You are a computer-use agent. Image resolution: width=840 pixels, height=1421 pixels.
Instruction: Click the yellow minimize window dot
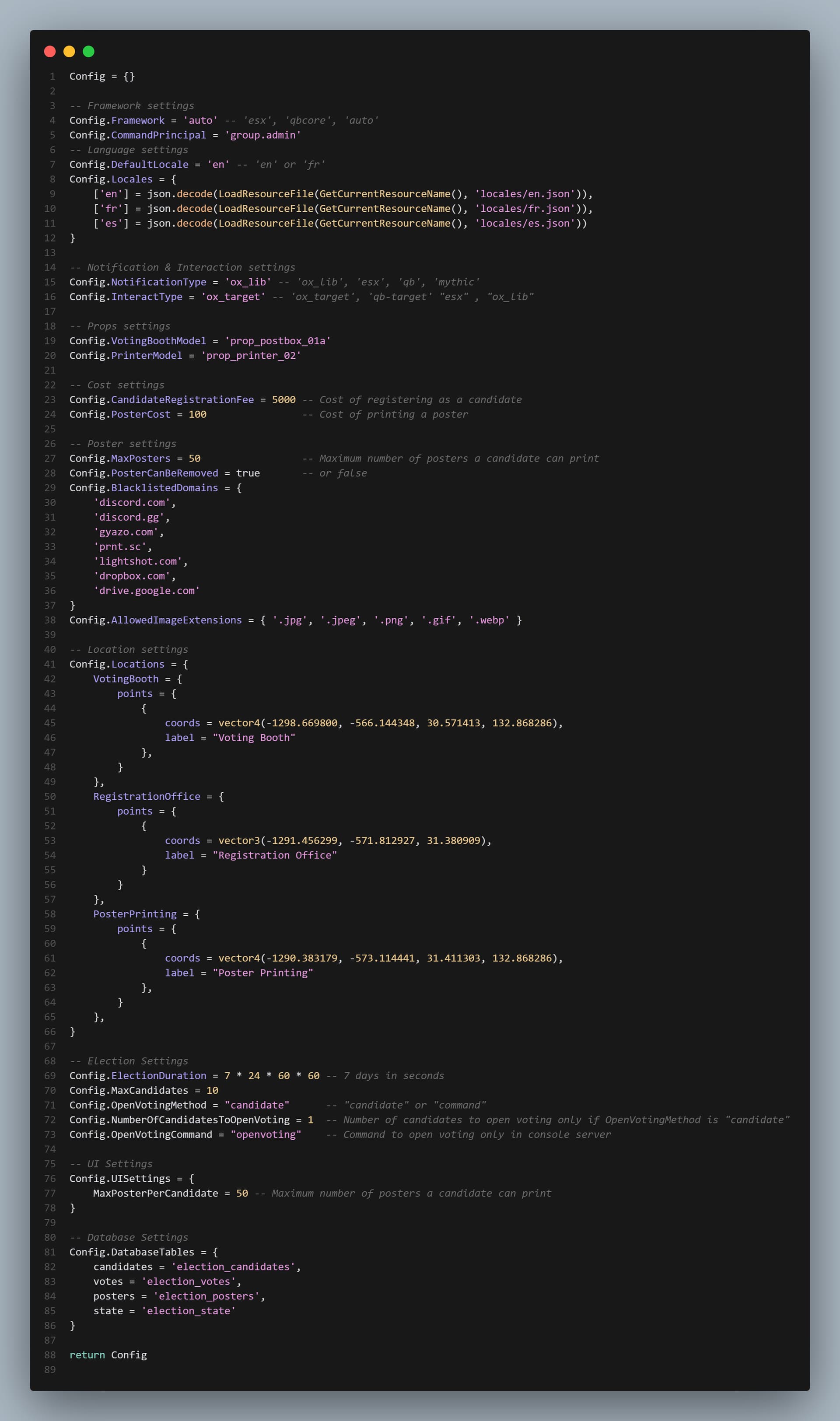69,52
